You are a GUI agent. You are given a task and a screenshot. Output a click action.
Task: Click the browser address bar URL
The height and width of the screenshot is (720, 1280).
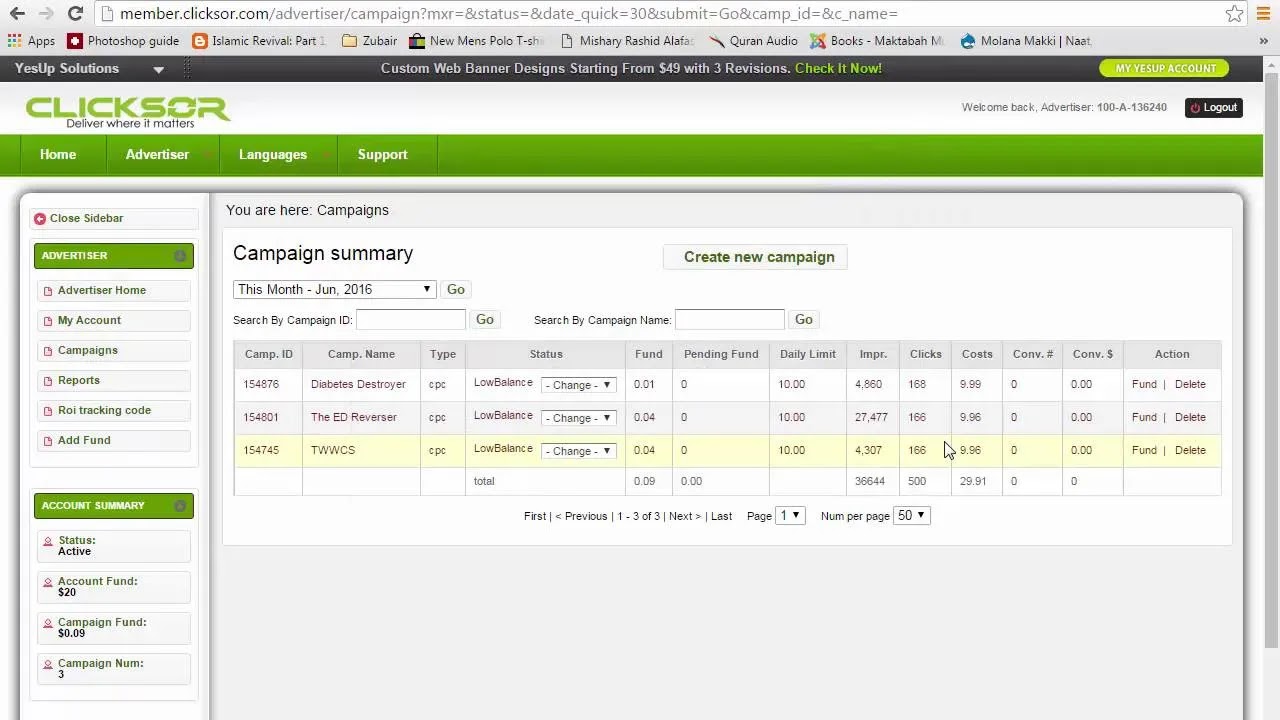point(509,13)
